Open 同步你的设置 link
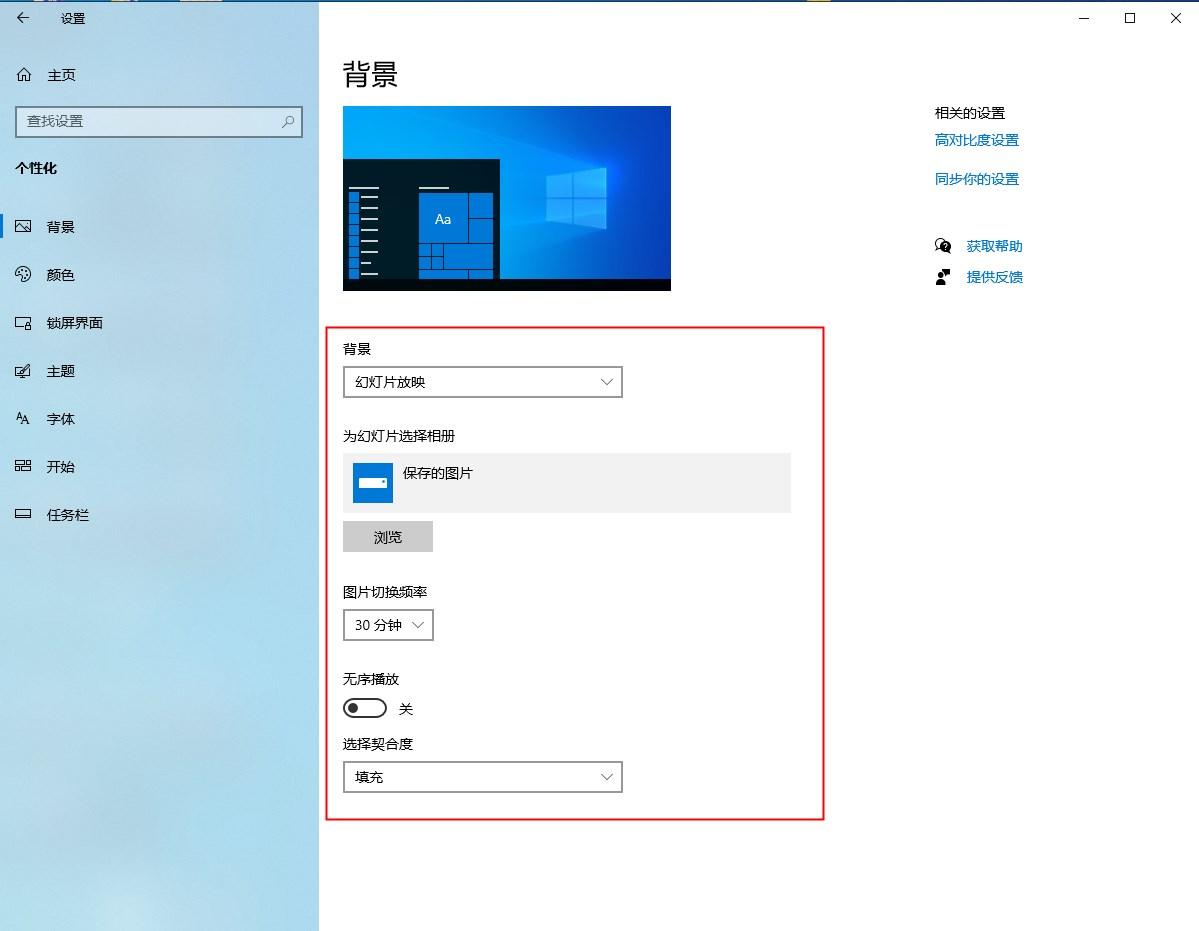Screen dimensions: 1199x931 pyautogui.click(x=977, y=179)
